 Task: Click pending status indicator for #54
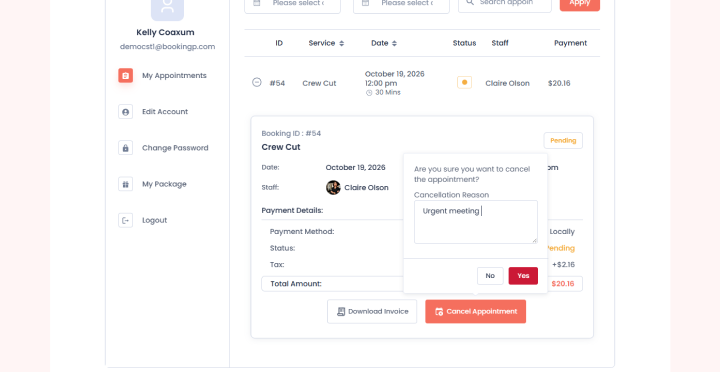coord(464,82)
